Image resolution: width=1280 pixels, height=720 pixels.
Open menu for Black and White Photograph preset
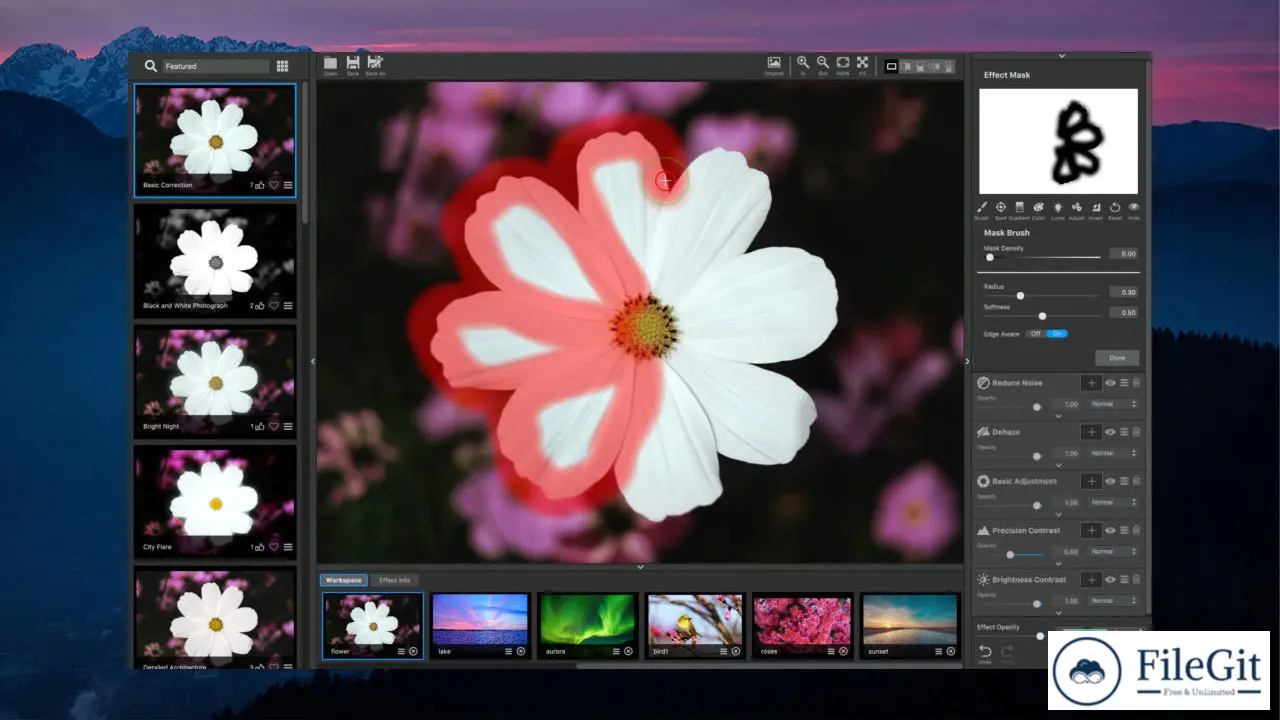point(288,306)
